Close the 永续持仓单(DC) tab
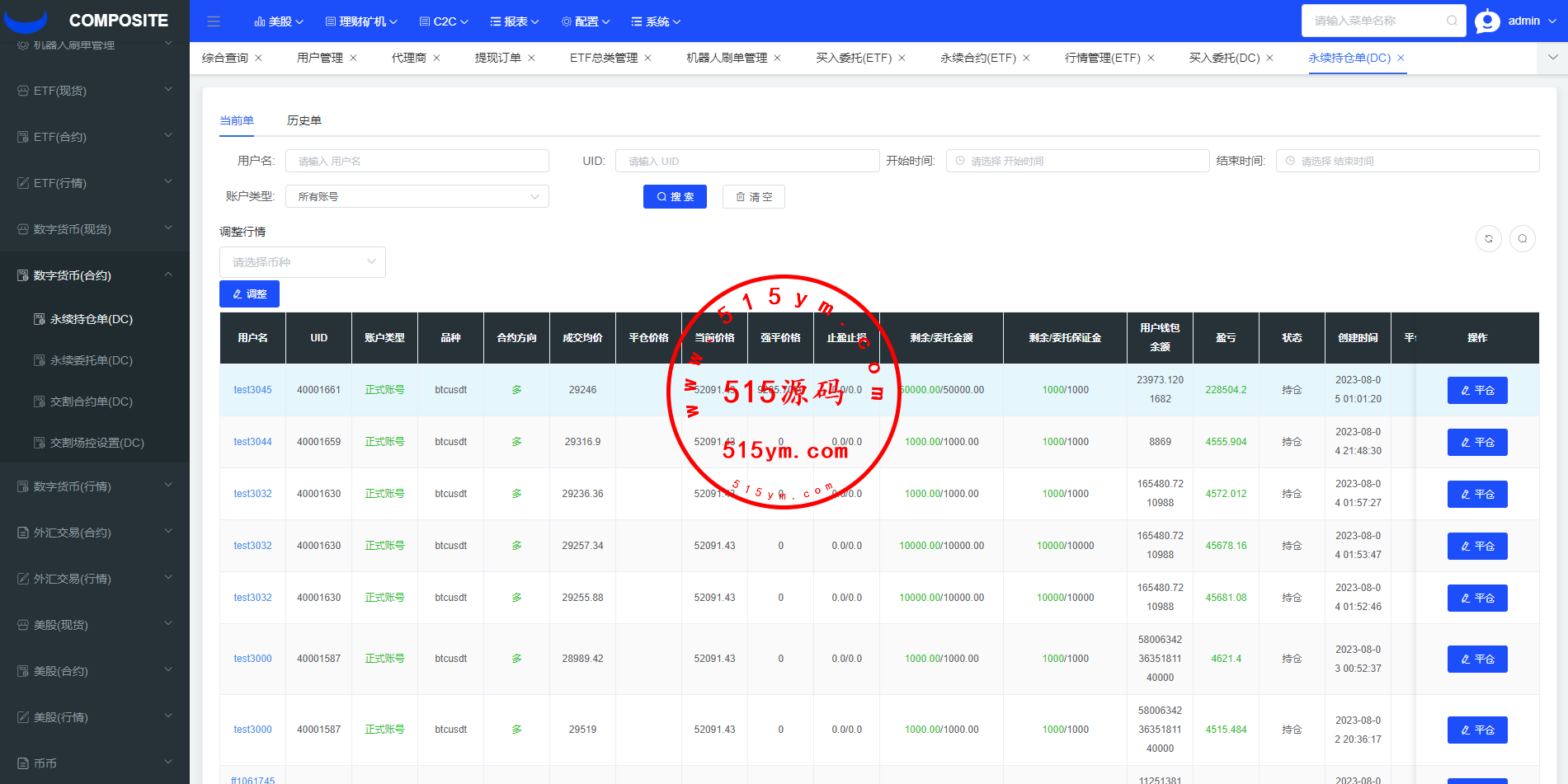 click(x=1401, y=58)
